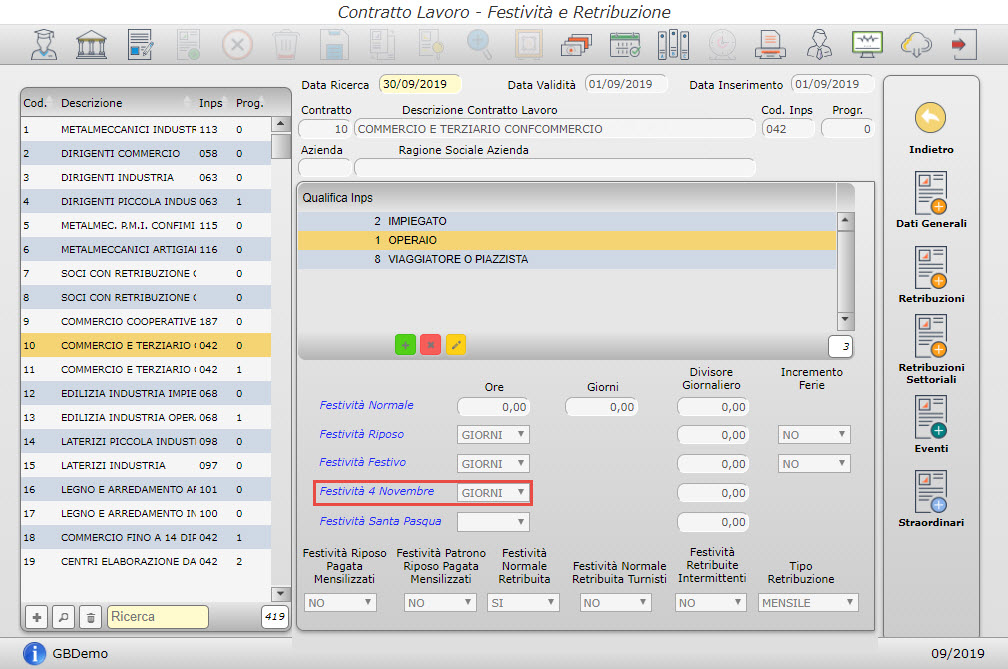Open Festività Riposo Pagata Mensilizzati dropdown
1008x669 pixels.
point(340,603)
